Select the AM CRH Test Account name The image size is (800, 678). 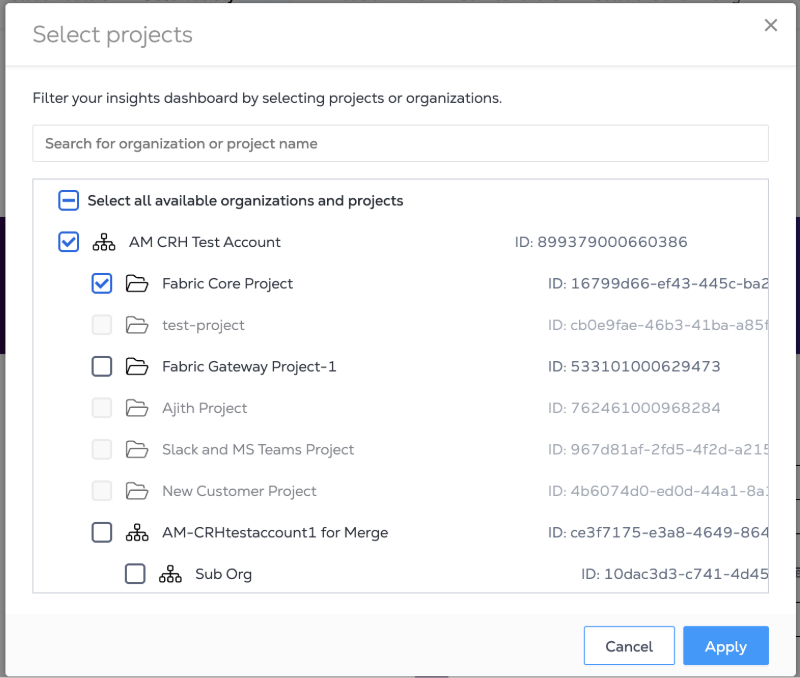pyautogui.click(x=205, y=242)
